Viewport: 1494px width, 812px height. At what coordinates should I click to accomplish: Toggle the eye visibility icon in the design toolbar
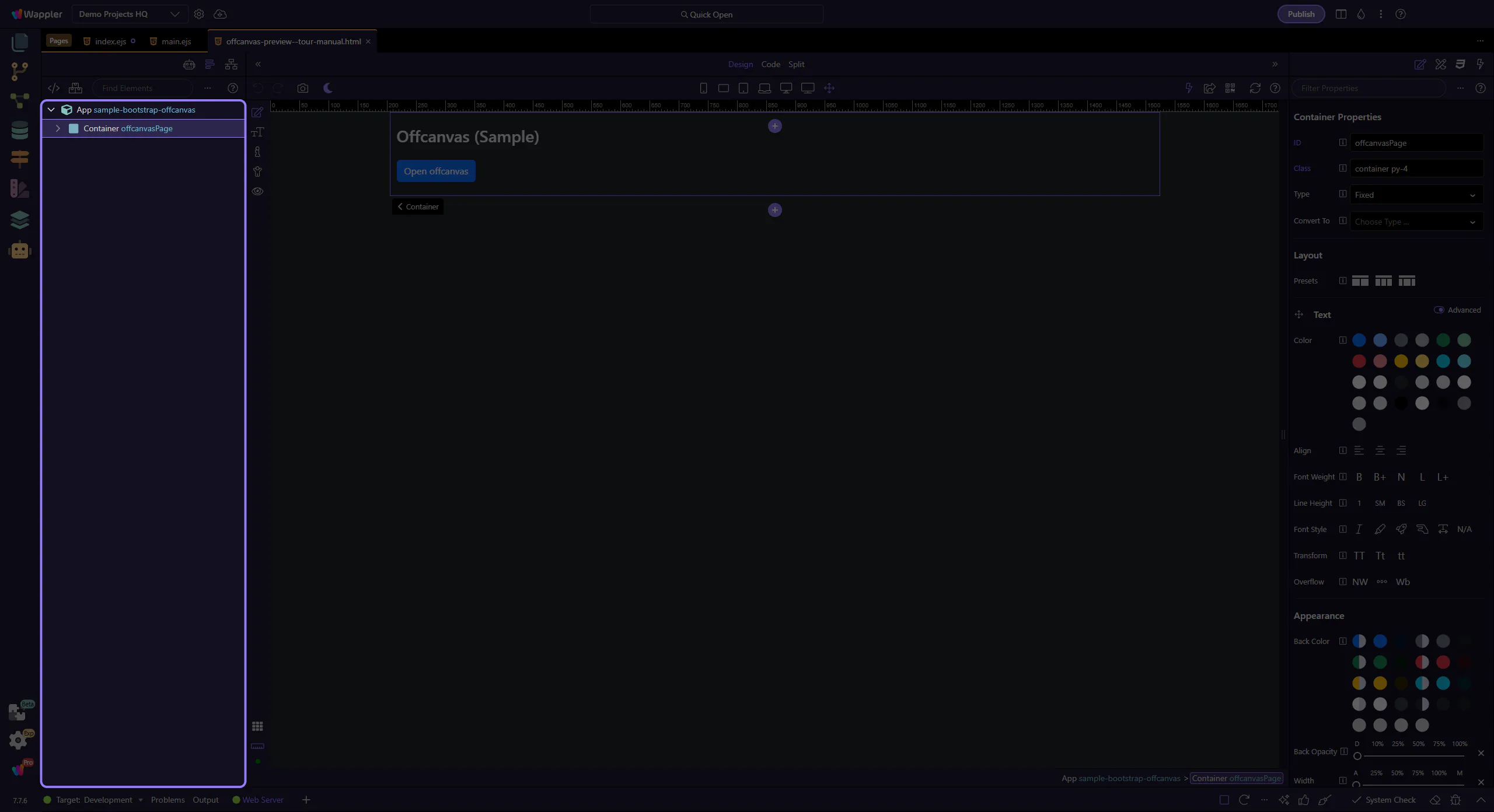[x=257, y=191]
